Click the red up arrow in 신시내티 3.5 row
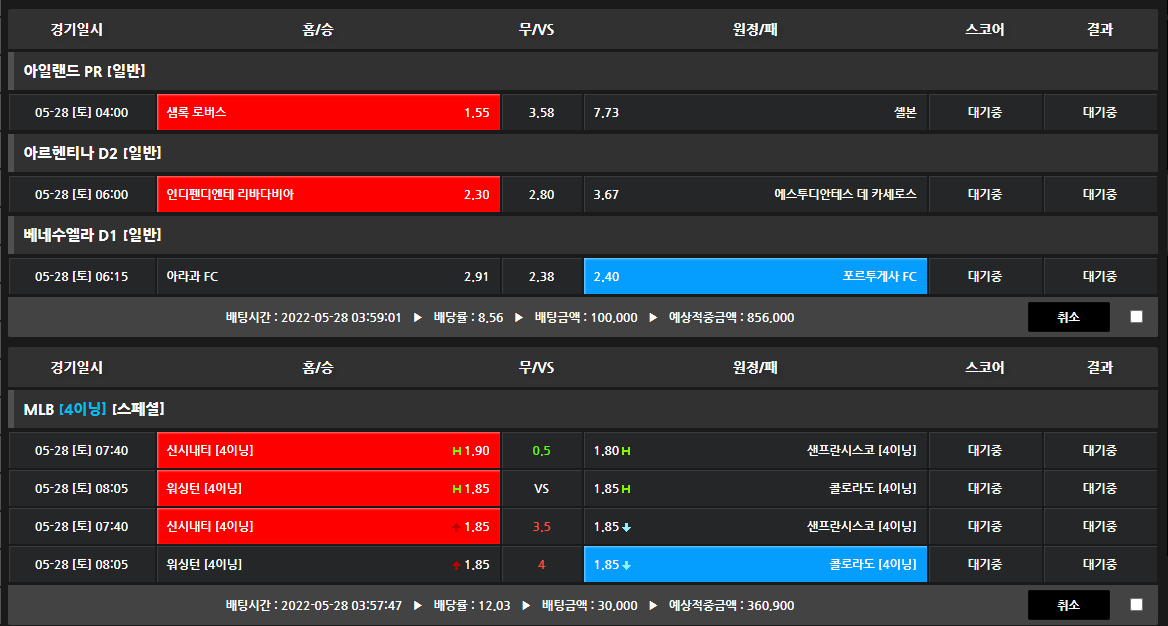This screenshot has height=626, width=1168. coord(457,527)
